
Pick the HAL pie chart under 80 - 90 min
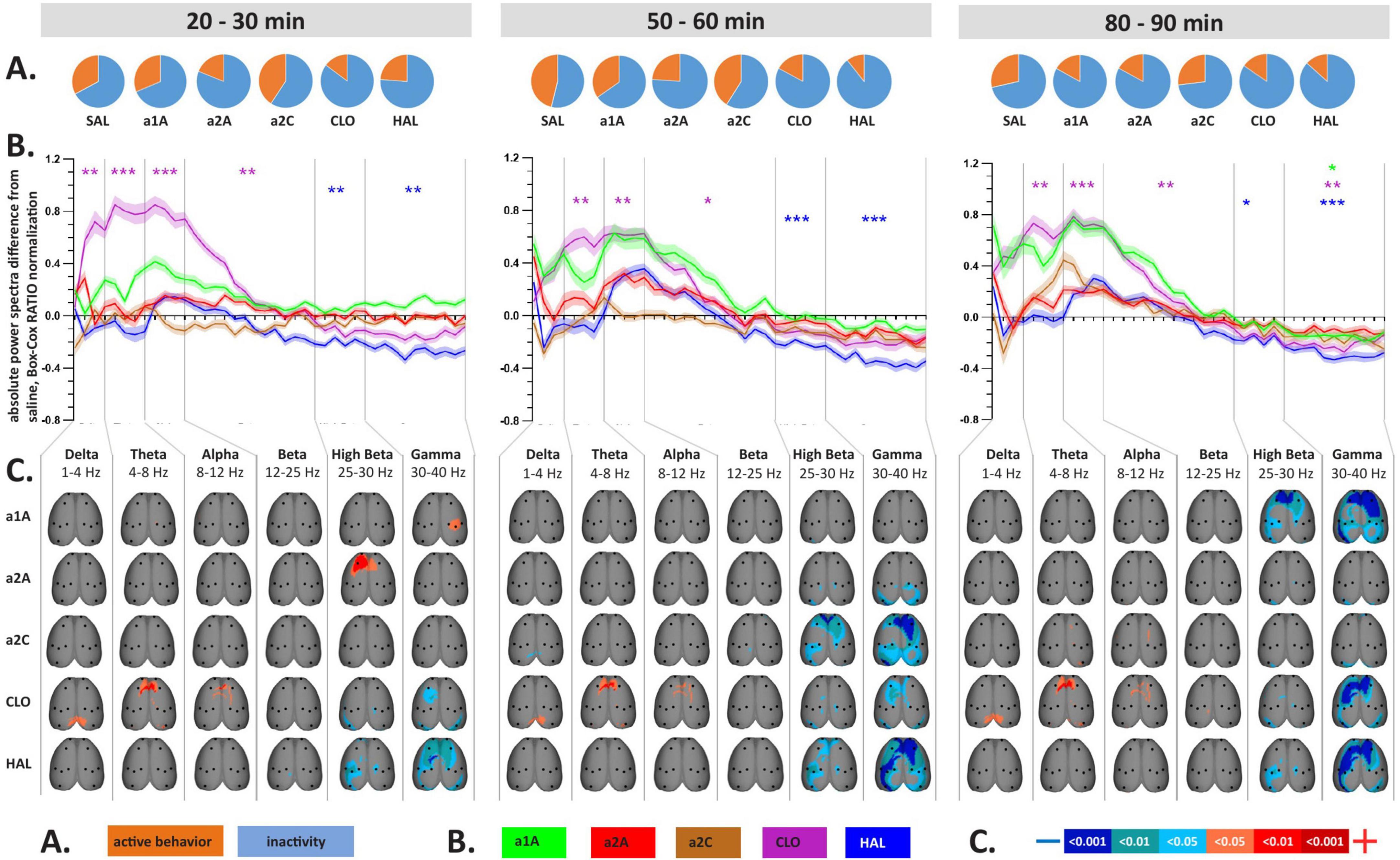pos(1327,81)
